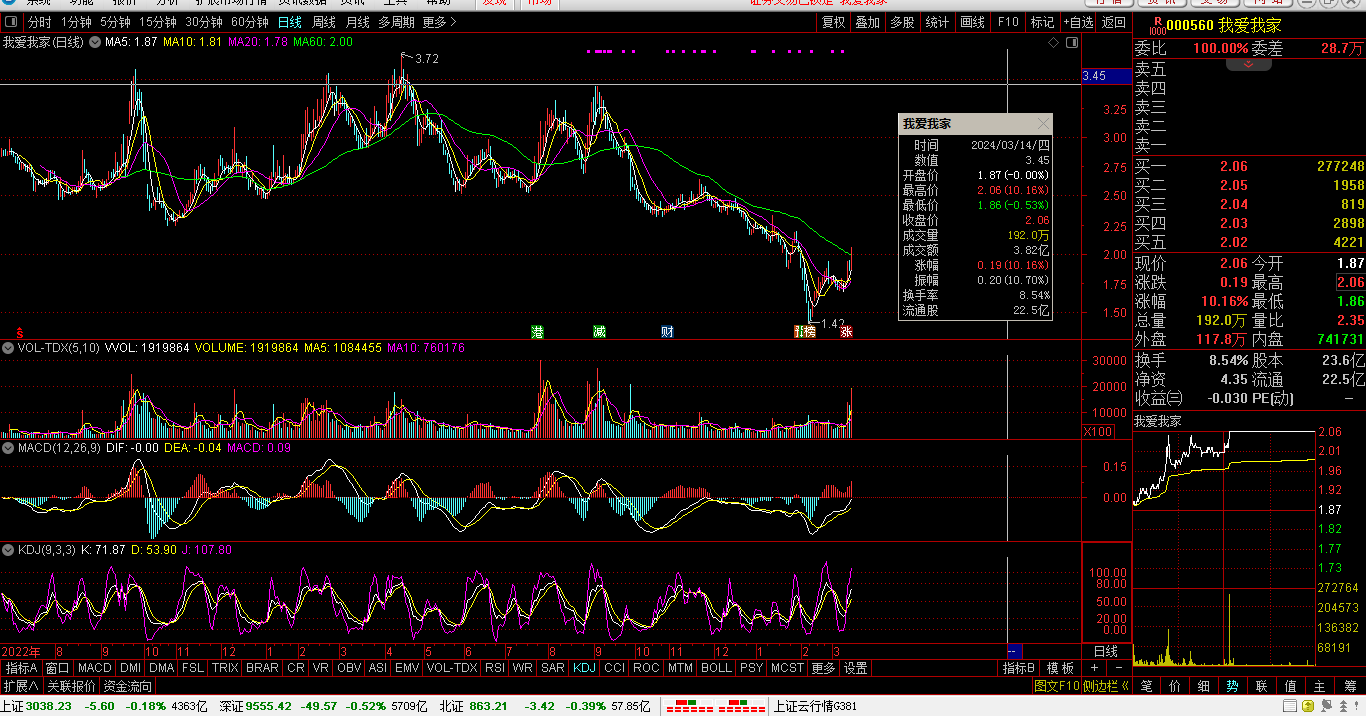Select the 60分钟 period

[250, 22]
